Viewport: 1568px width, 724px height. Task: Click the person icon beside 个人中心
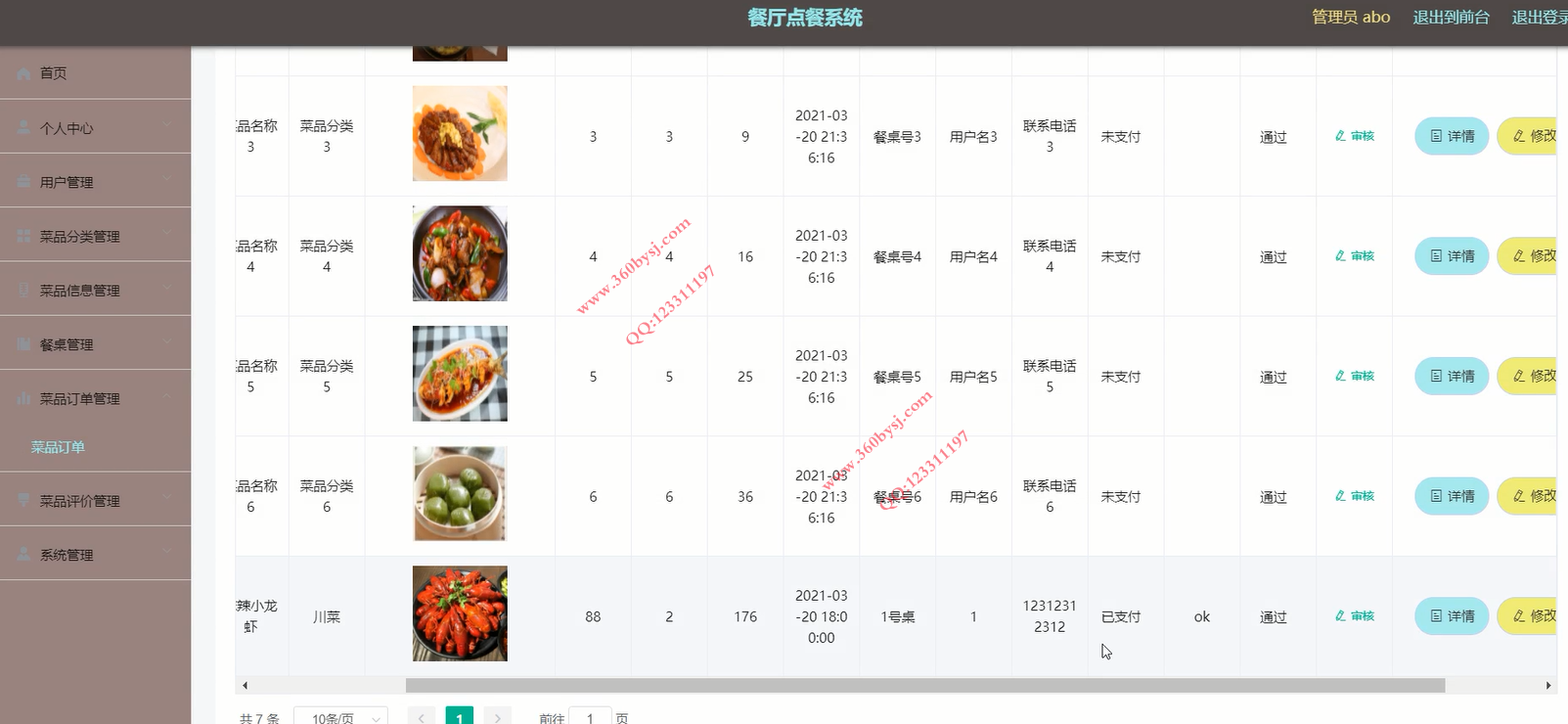(x=23, y=128)
